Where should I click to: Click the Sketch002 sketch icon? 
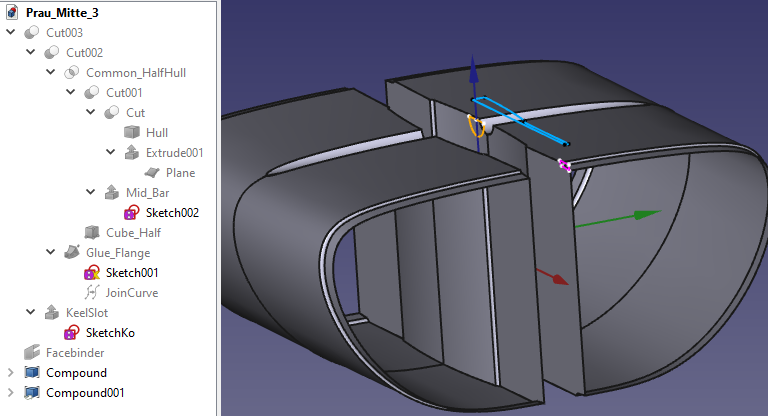(131, 213)
